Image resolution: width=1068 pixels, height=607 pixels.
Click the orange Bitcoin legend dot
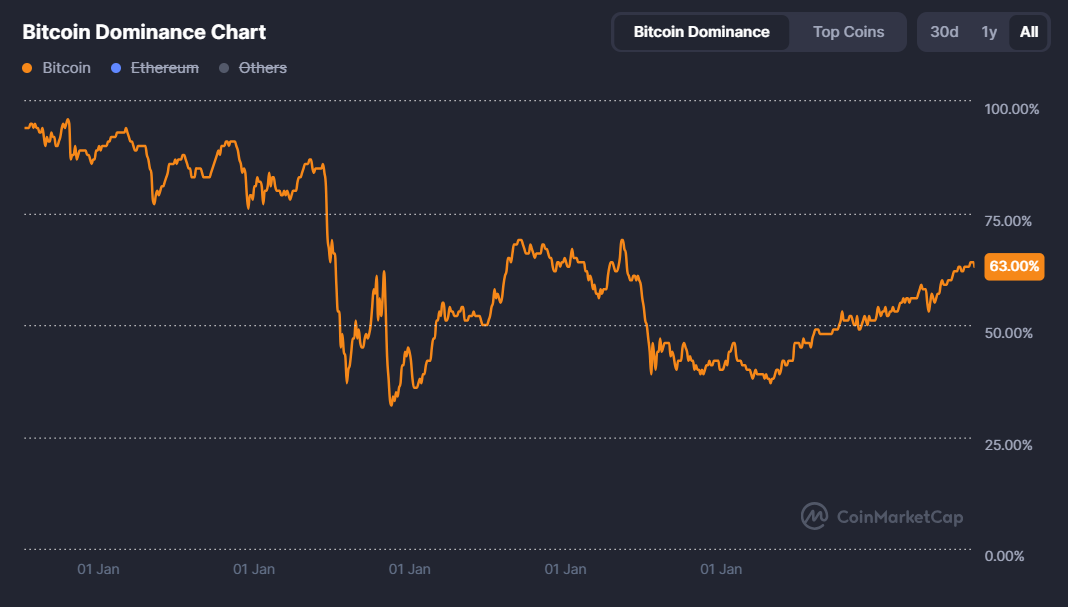pyautogui.click(x=27, y=68)
